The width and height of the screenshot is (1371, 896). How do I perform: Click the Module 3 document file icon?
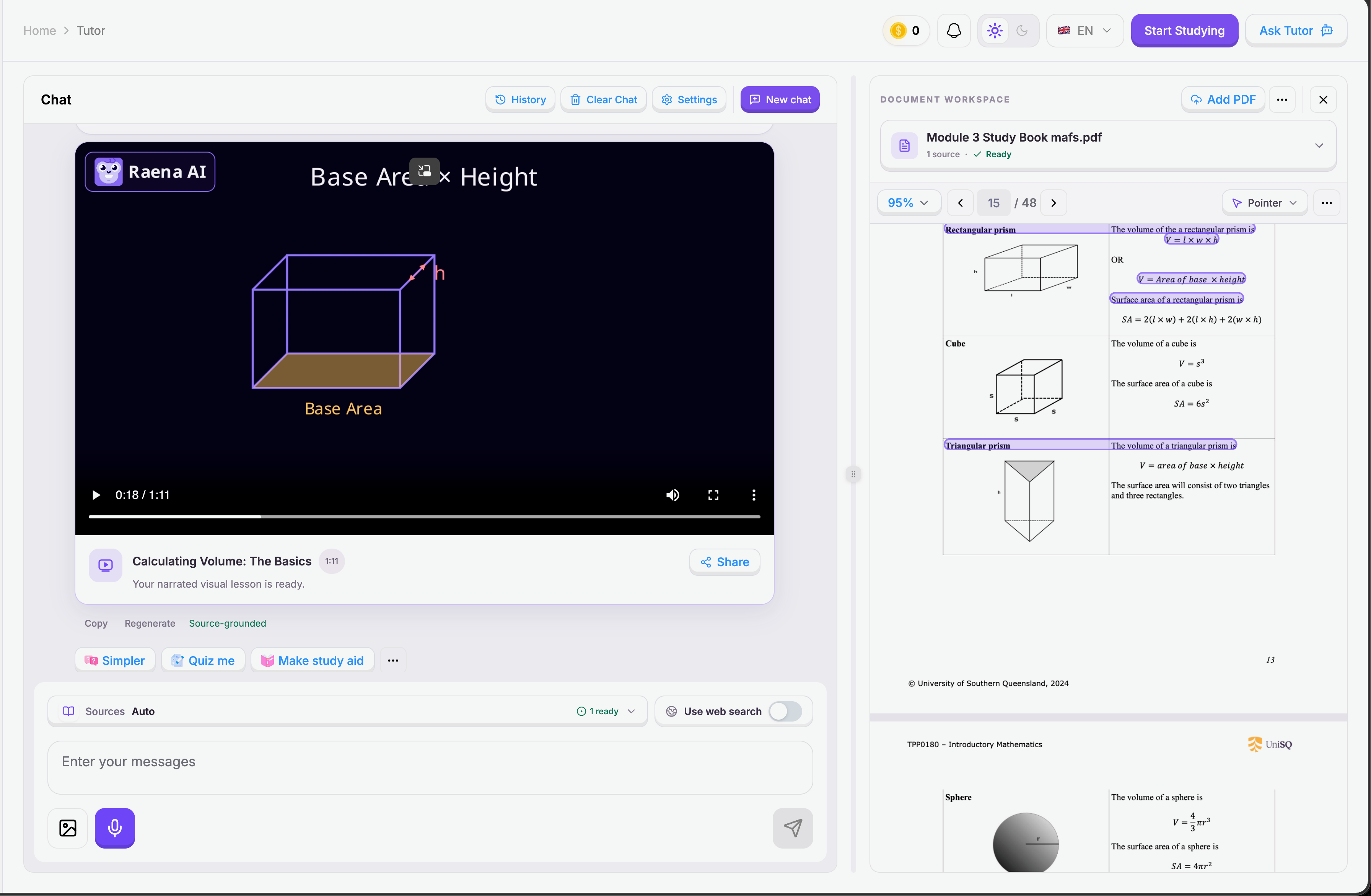click(904, 146)
